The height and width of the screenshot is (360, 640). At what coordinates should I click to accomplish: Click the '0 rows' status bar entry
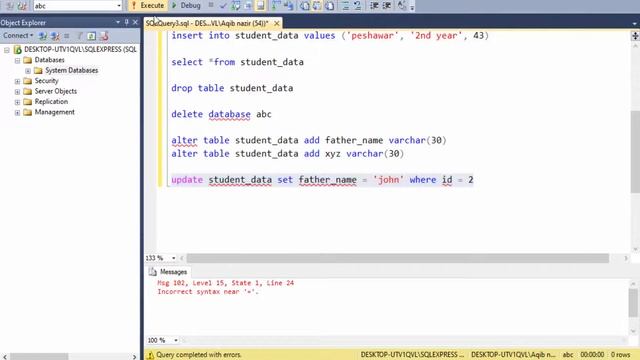[x=620, y=355]
